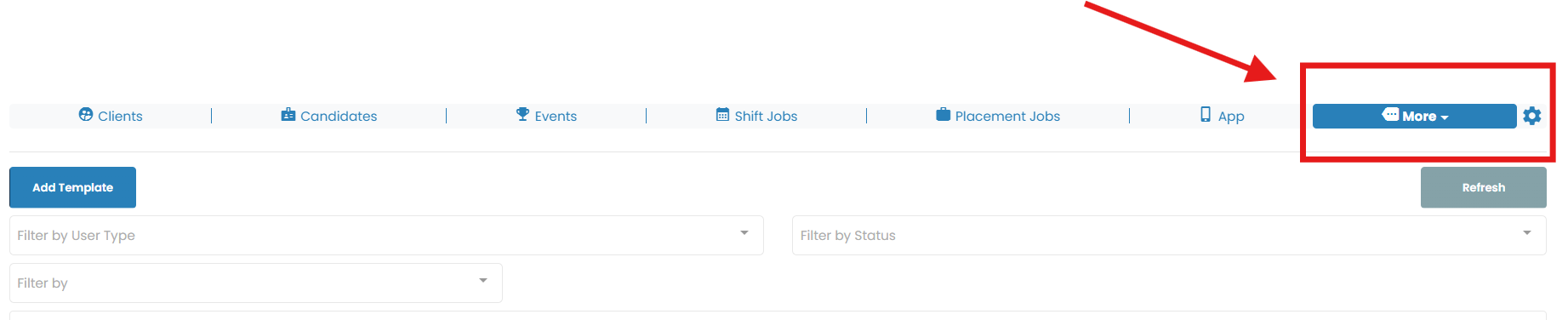Open Filter by User Type dropdown arrow
The height and width of the screenshot is (320, 1568).
click(744, 233)
